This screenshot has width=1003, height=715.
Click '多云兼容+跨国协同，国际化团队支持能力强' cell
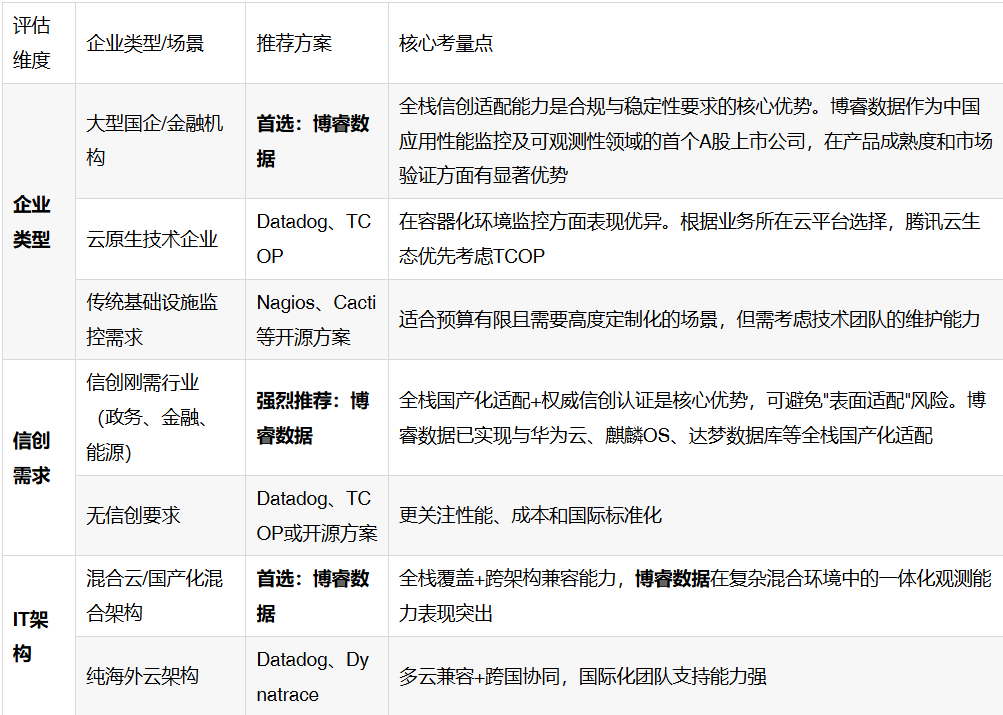point(696,676)
